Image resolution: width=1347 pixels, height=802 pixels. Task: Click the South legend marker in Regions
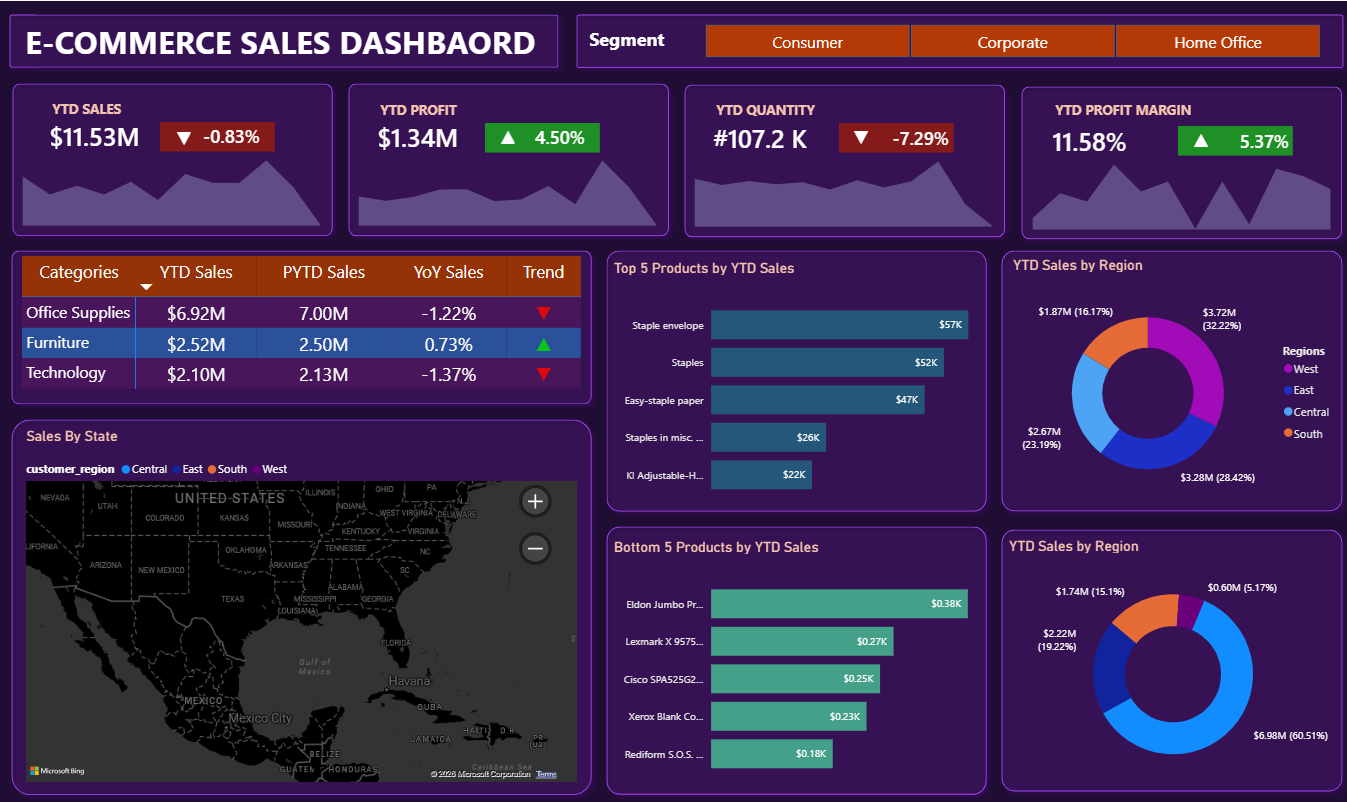pyautogui.click(x=1288, y=433)
